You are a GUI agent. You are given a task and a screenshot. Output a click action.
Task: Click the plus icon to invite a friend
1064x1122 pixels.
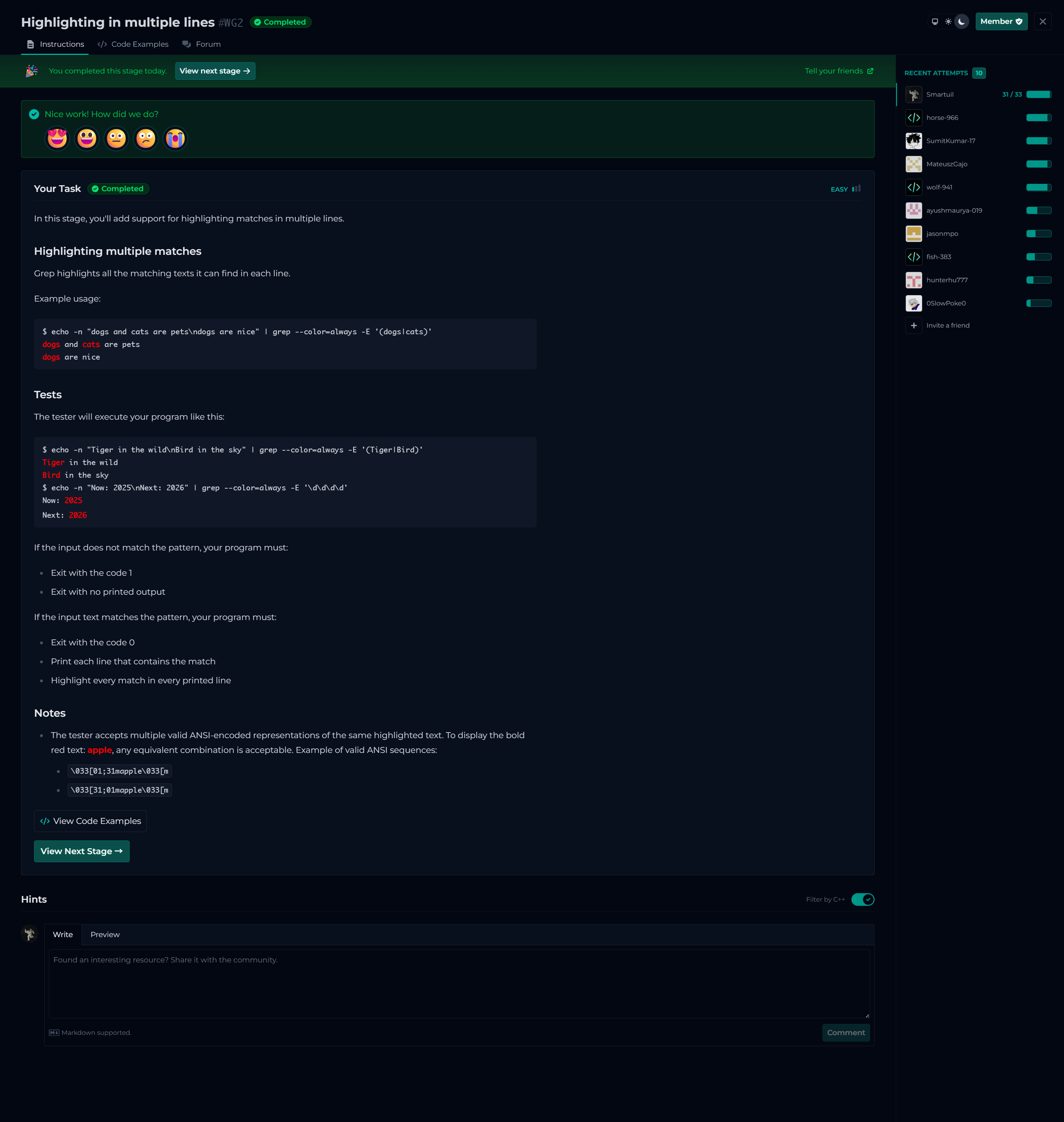(x=914, y=325)
